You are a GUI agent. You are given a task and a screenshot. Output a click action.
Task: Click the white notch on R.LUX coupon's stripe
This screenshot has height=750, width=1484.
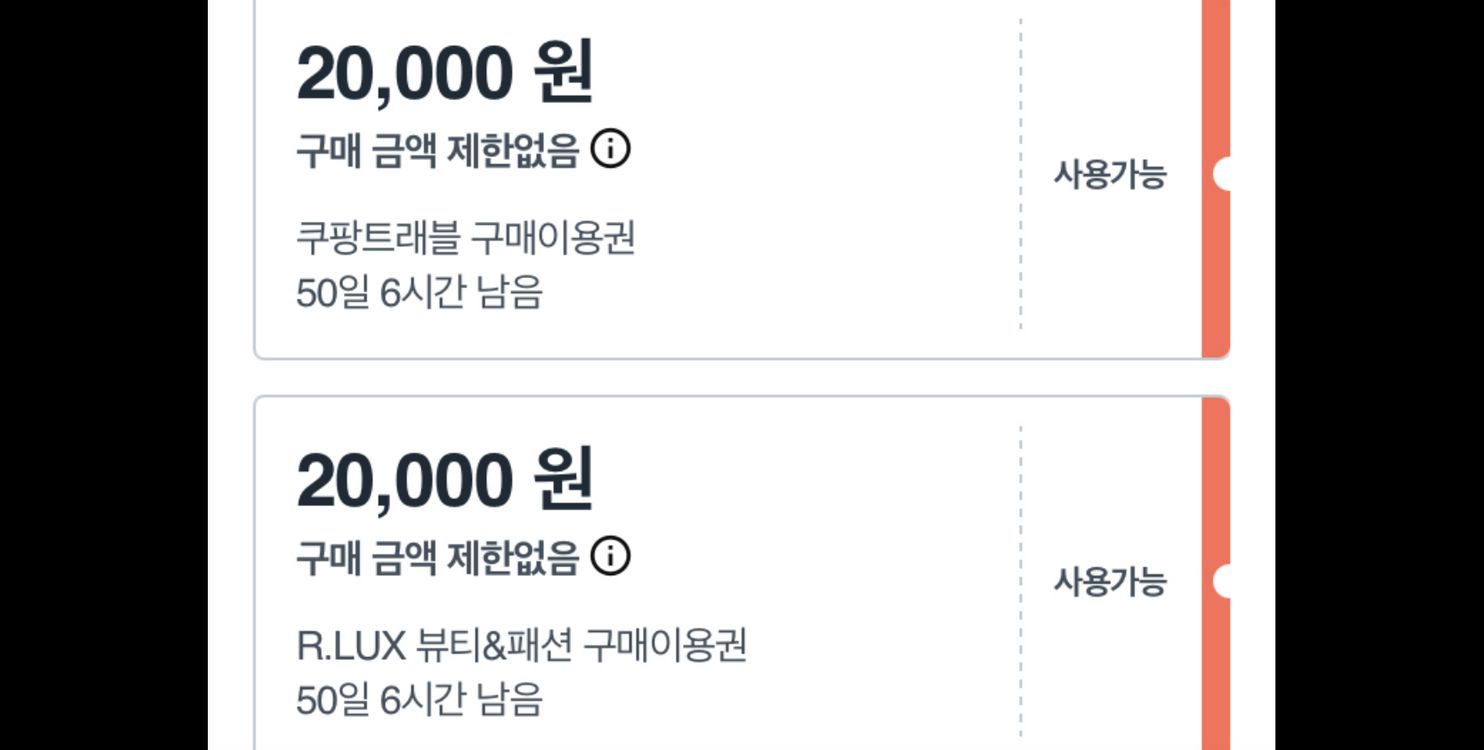[x=1222, y=581]
